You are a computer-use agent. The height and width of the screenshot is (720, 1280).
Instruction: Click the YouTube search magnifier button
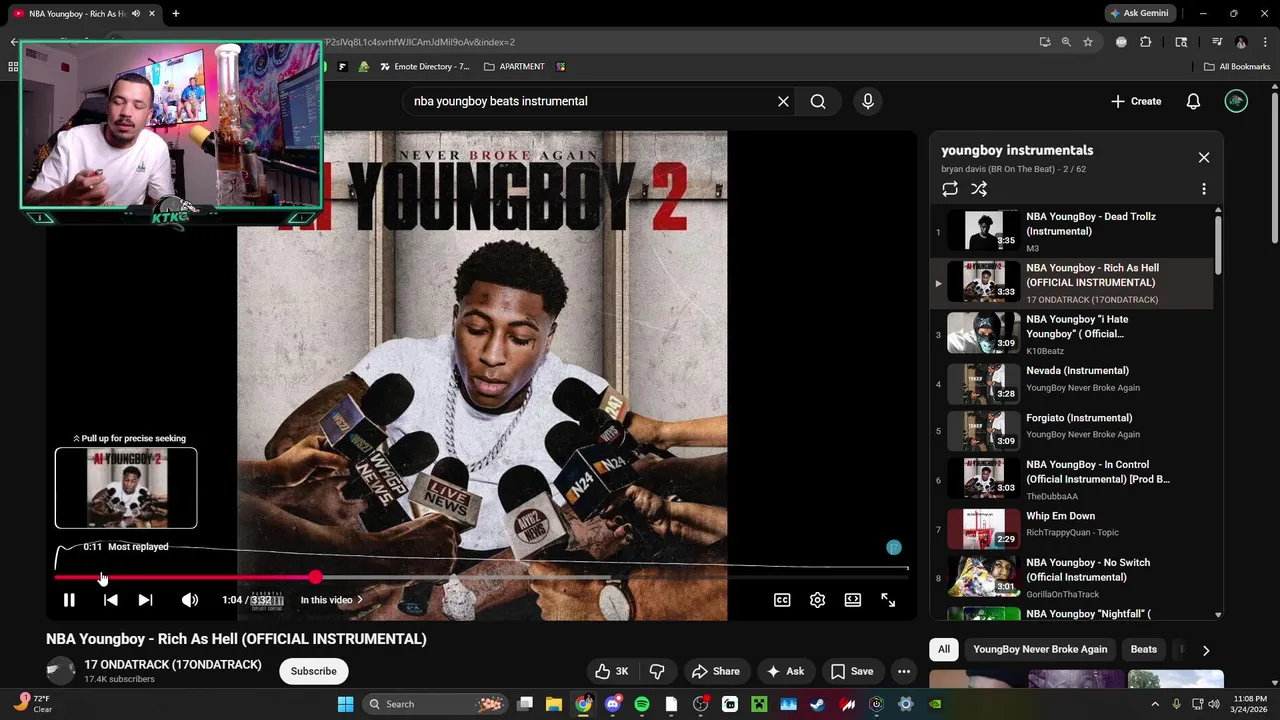pyautogui.click(x=818, y=101)
